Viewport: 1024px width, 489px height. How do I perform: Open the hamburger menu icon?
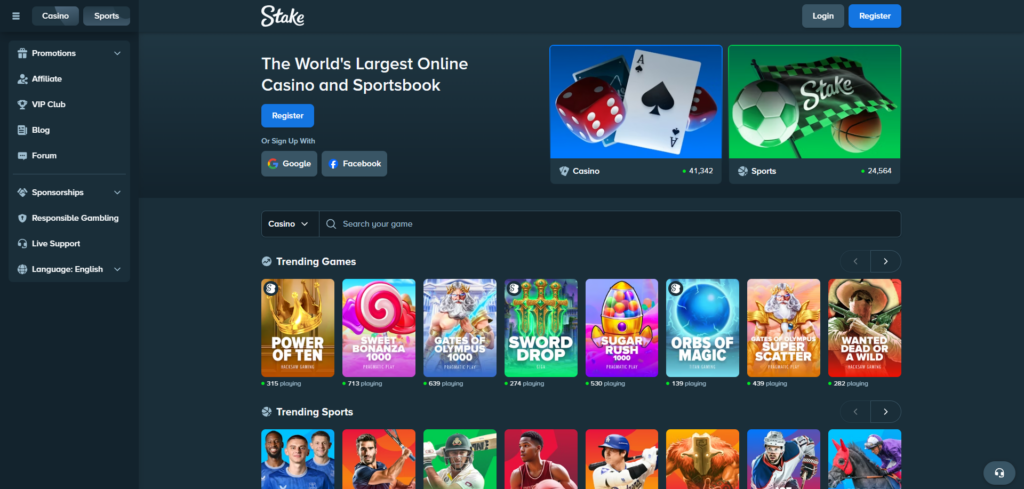(16, 16)
